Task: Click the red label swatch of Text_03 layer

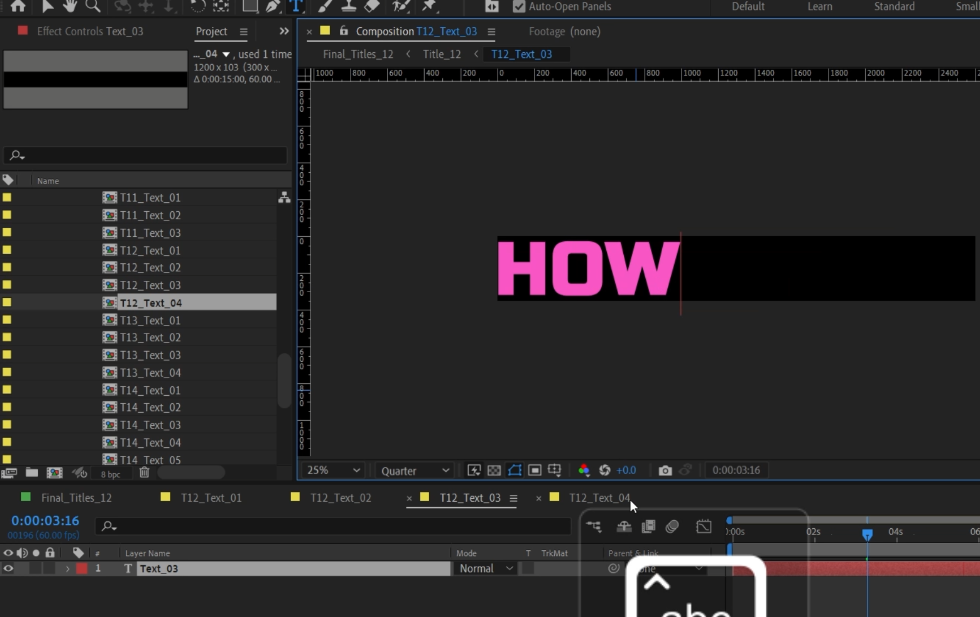Action: point(82,568)
